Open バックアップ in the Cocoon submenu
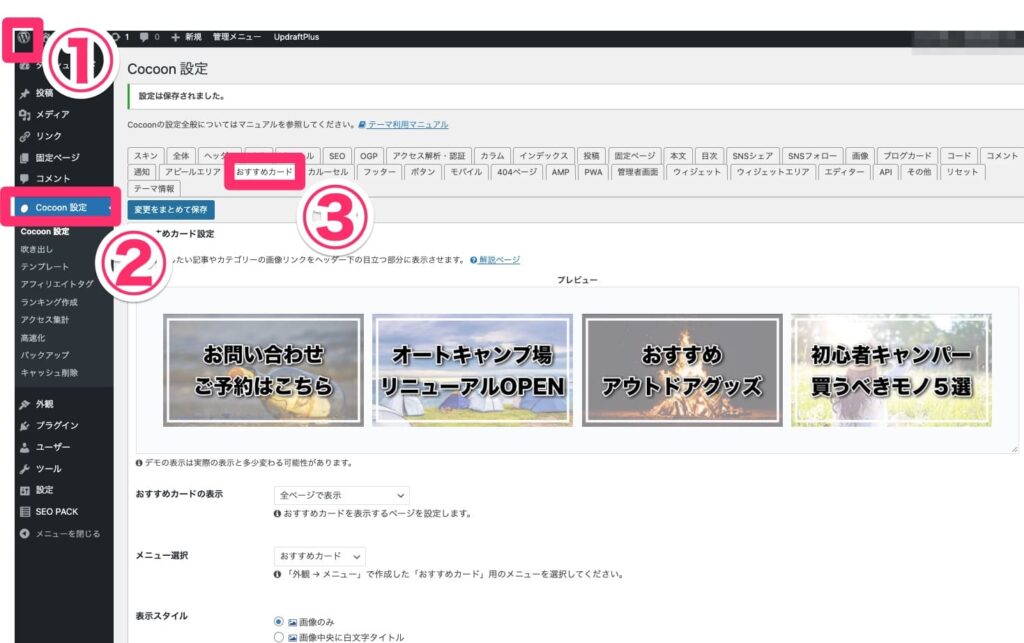This screenshot has height=643, width=1024. tap(44, 355)
